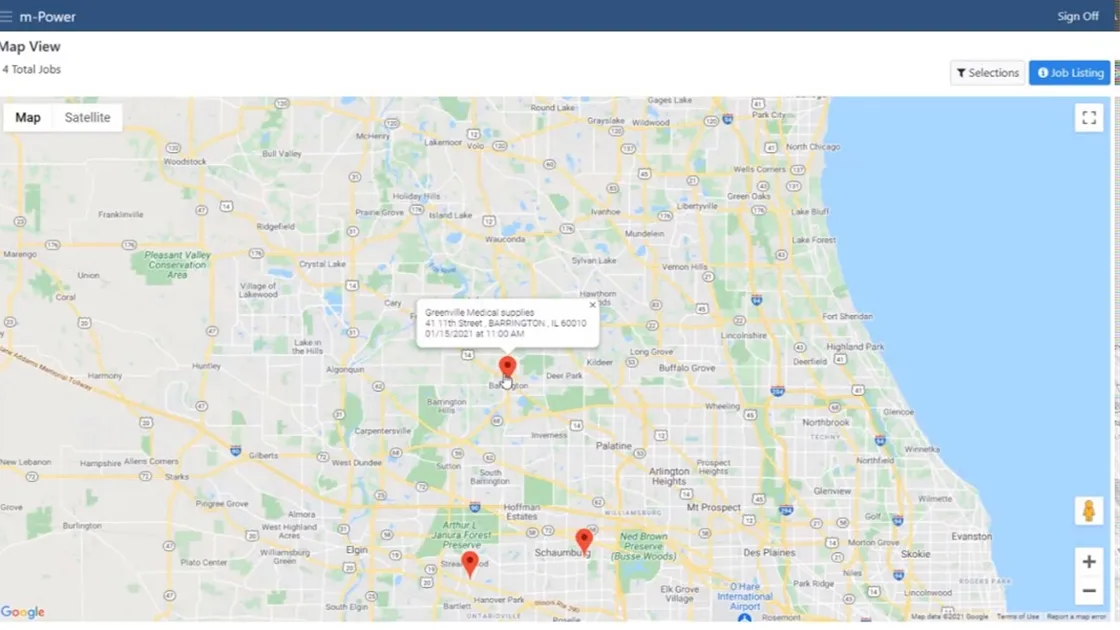Image resolution: width=1120 pixels, height=630 pixels.
Task: Click the Lake Forest map label
Action: click(x=813, y=240)
